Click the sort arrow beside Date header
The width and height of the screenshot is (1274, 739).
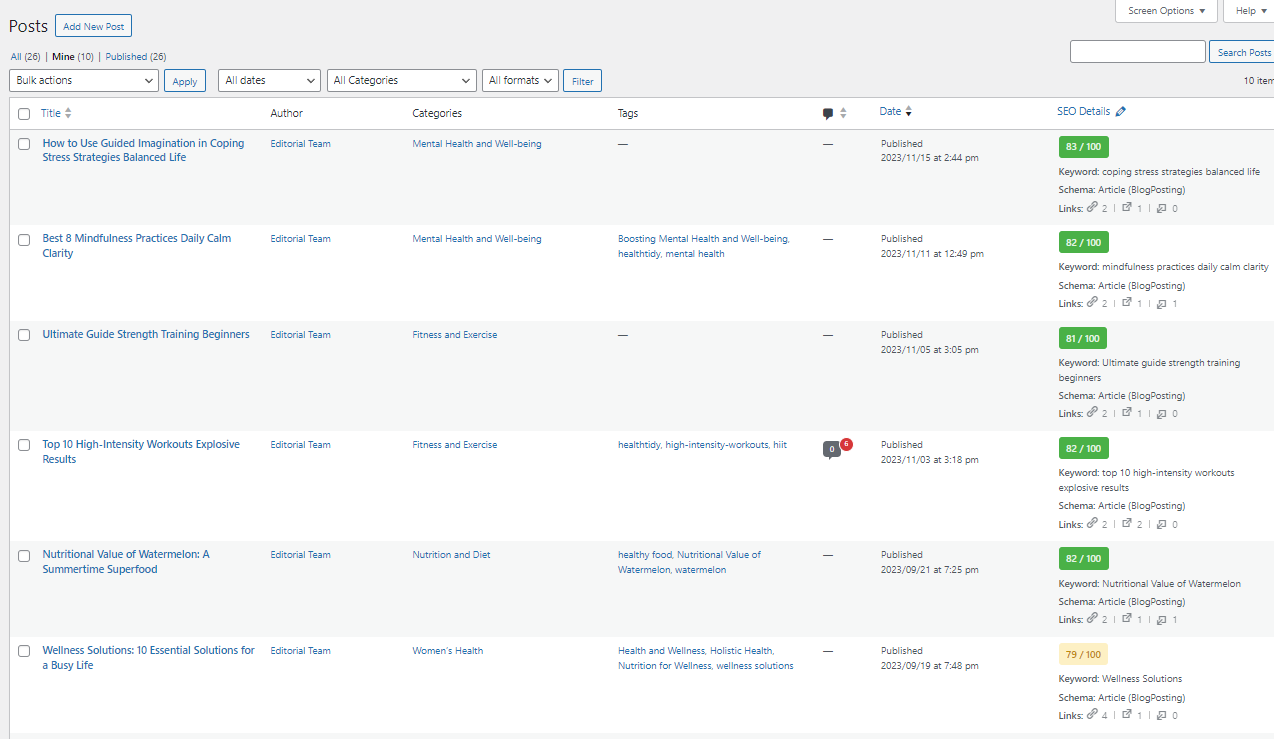908,112
